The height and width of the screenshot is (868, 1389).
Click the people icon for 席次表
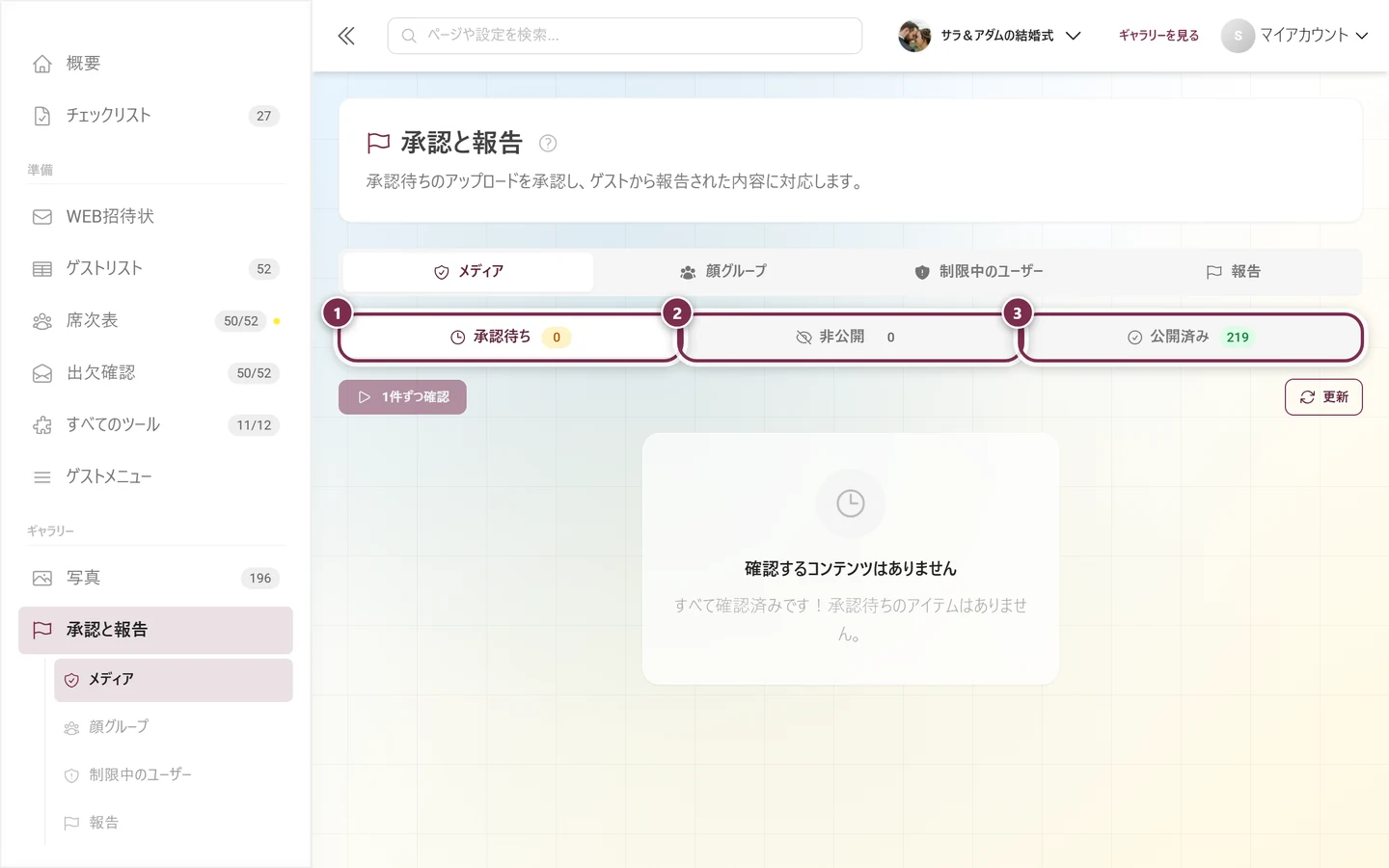pos(42,321)
